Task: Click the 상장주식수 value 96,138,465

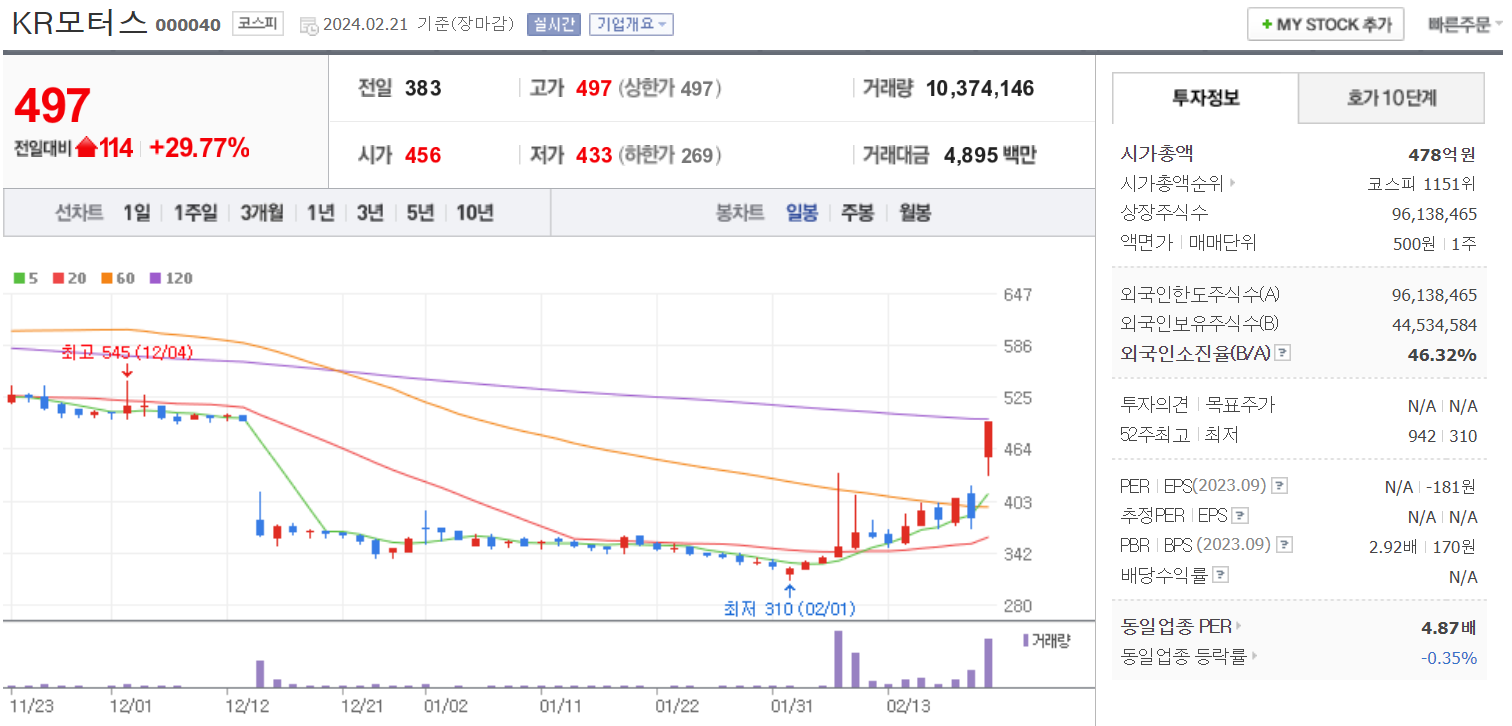Action: [1434, 213]
